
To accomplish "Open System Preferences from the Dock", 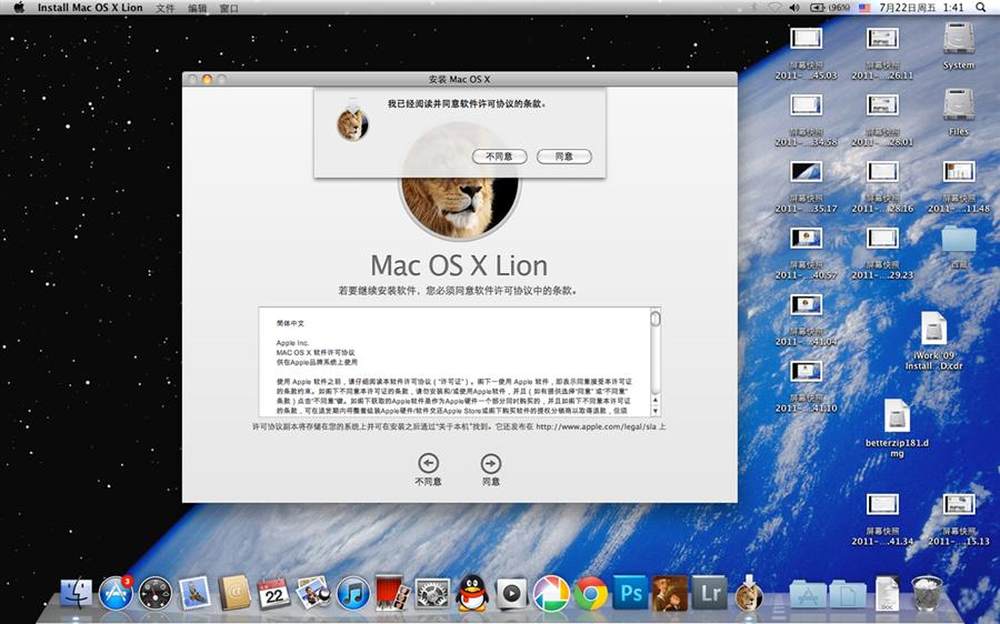I will click(x=432, y=594).
